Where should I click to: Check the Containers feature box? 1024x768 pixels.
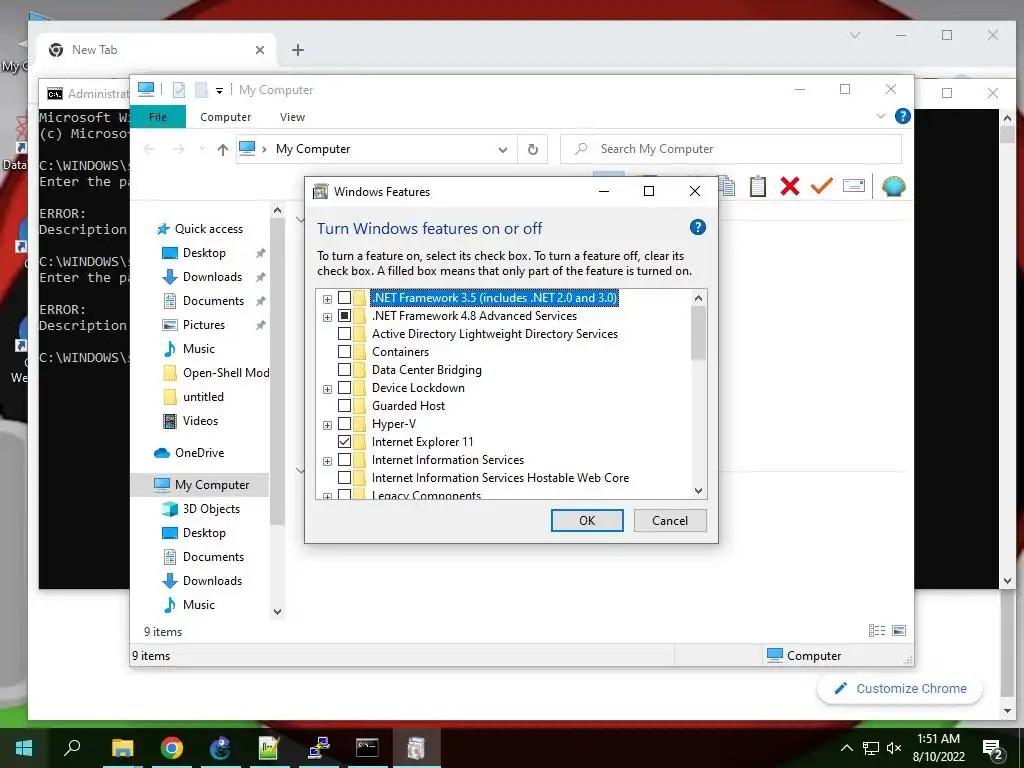[344, 352]
